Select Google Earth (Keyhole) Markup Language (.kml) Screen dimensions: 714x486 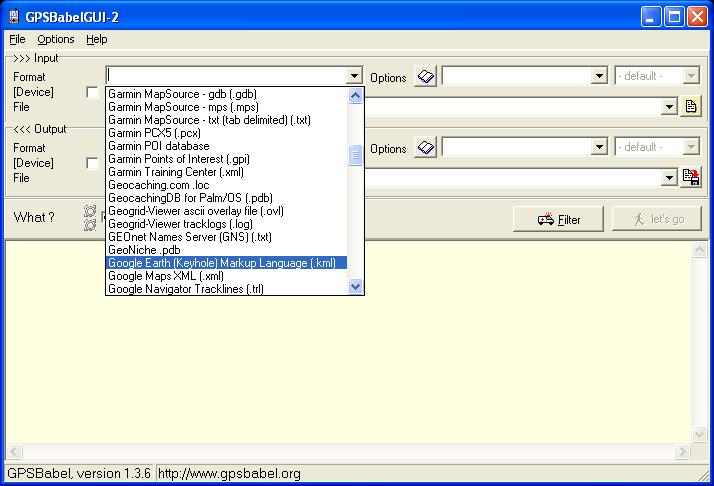click(226, 263)
